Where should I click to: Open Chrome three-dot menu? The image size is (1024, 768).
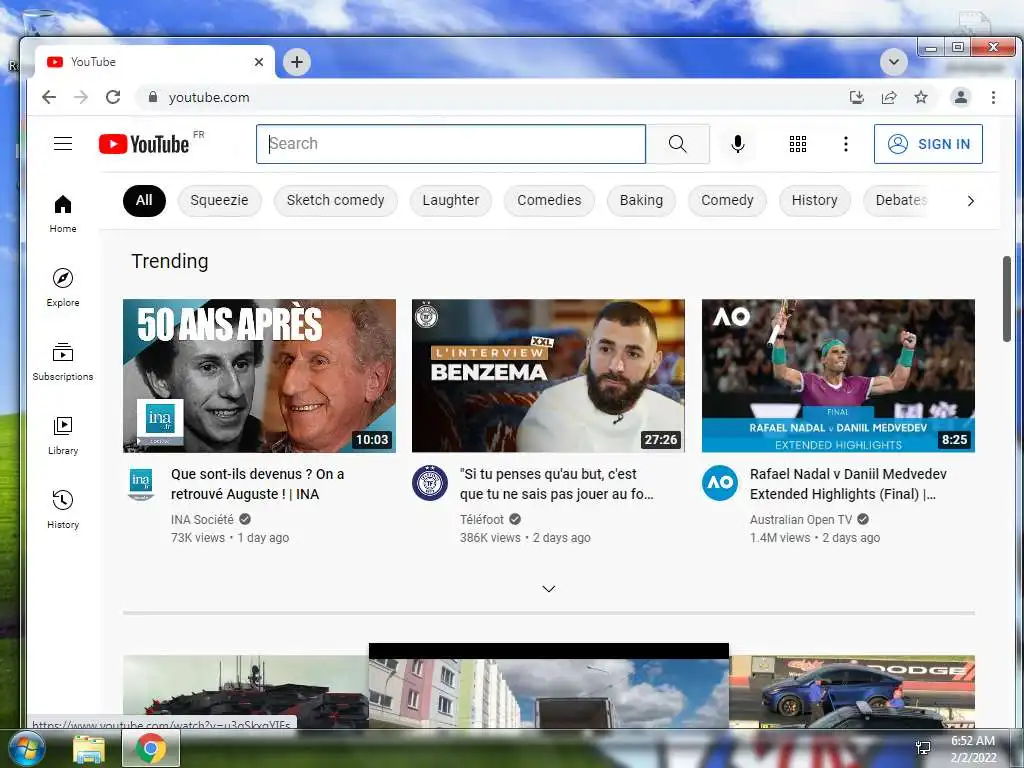993,97
